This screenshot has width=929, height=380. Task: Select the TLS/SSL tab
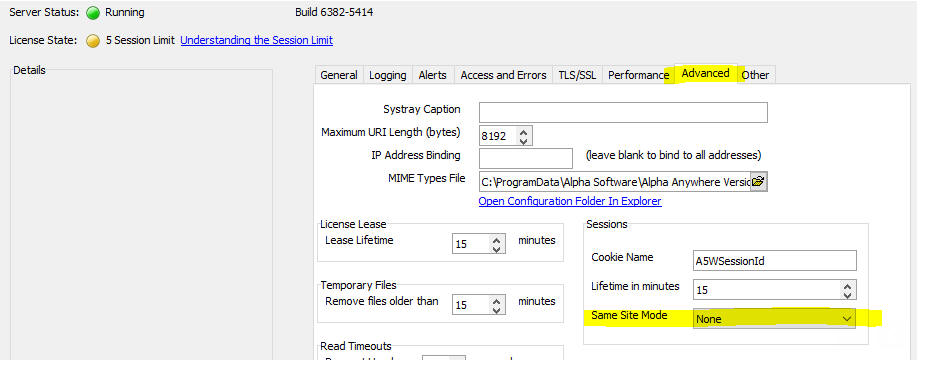click(578, 75)
